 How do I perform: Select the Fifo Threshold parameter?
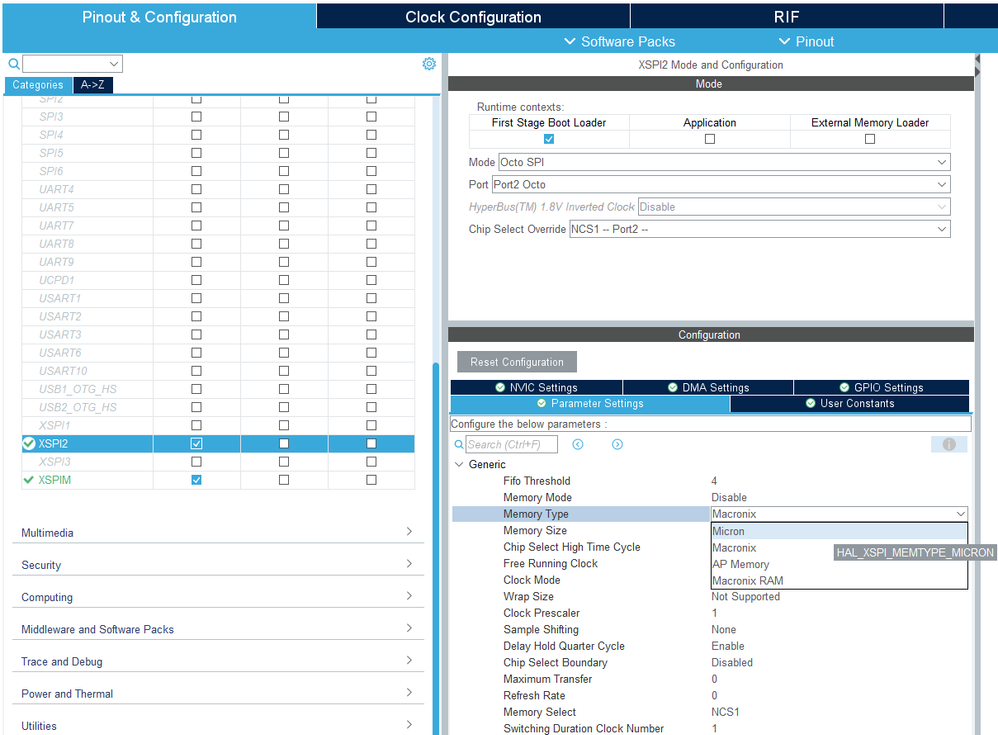click(x=537, y=481)
